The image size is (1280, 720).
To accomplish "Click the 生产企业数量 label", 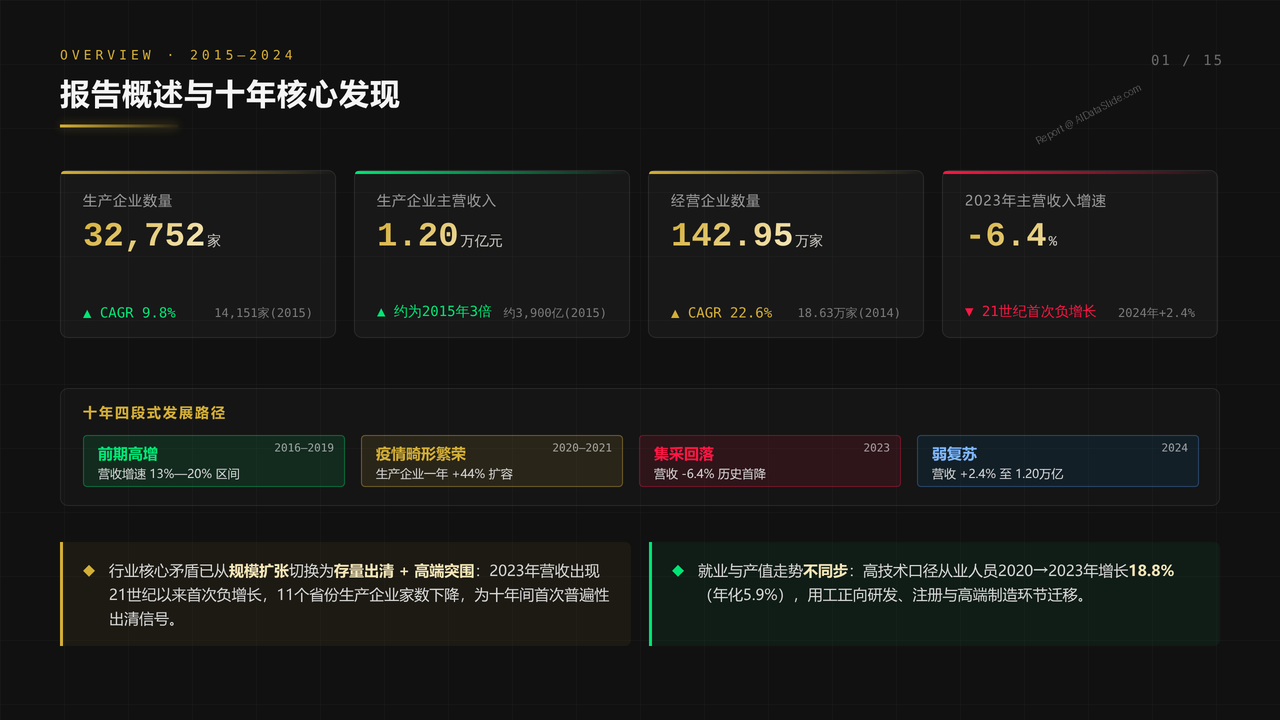I will pyautogui.click(x=128, y=201).
